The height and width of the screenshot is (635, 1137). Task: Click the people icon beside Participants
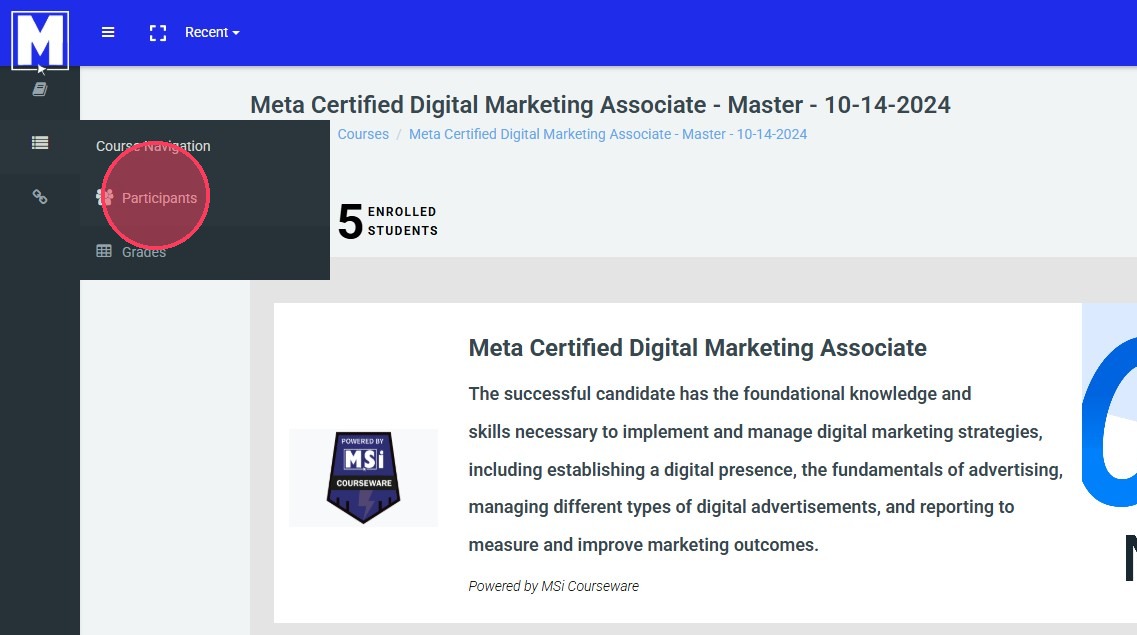[x=104, y=197]
